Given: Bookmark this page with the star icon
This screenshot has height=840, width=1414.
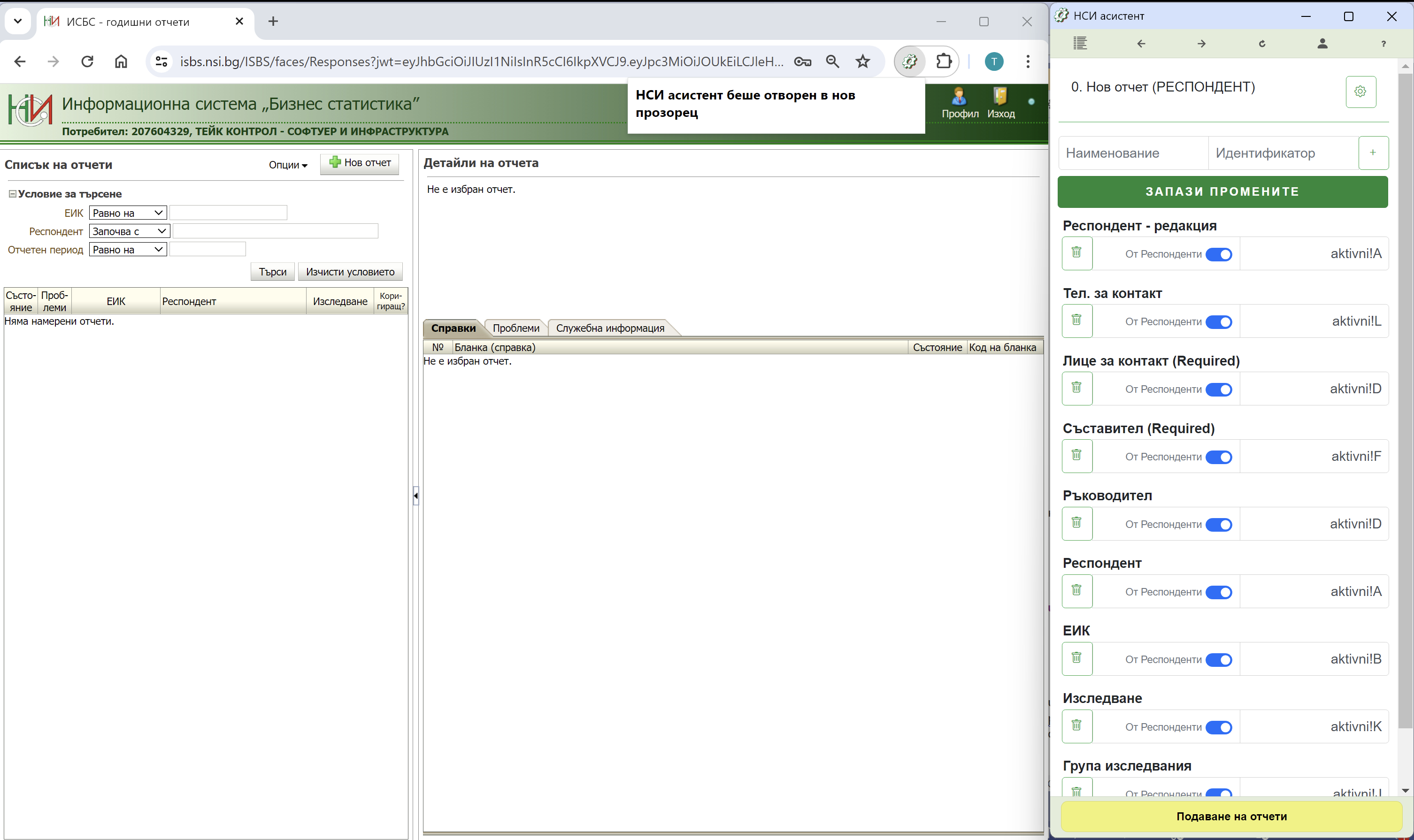Looking at the screenshot, I should [862, 61].
